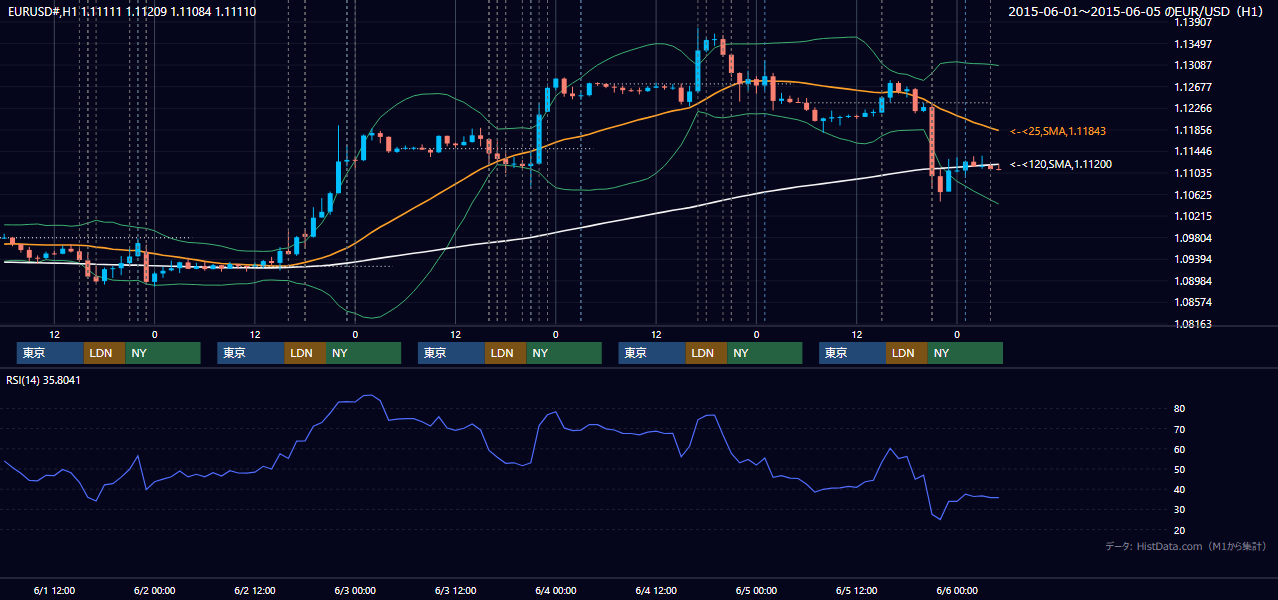Select the 6/6 00:00 date label
Screen dimensions: 1278x600
(957, 590)
